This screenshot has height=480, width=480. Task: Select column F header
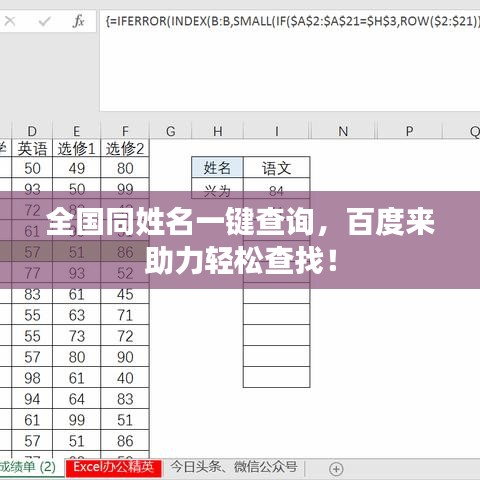pyautogui.click(x=125, y=131)
